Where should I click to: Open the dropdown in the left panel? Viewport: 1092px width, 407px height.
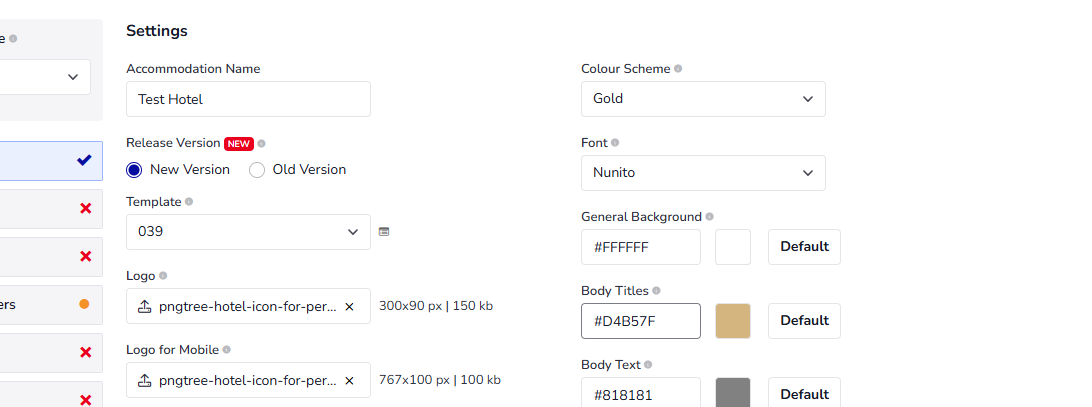[43, 77]
